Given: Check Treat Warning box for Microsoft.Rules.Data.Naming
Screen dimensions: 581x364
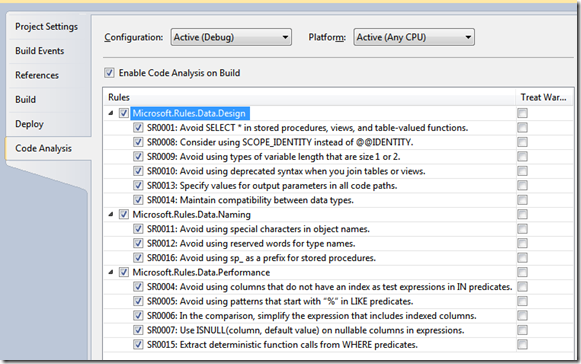Looking at the screenshot, I should [x=522, y=214].
